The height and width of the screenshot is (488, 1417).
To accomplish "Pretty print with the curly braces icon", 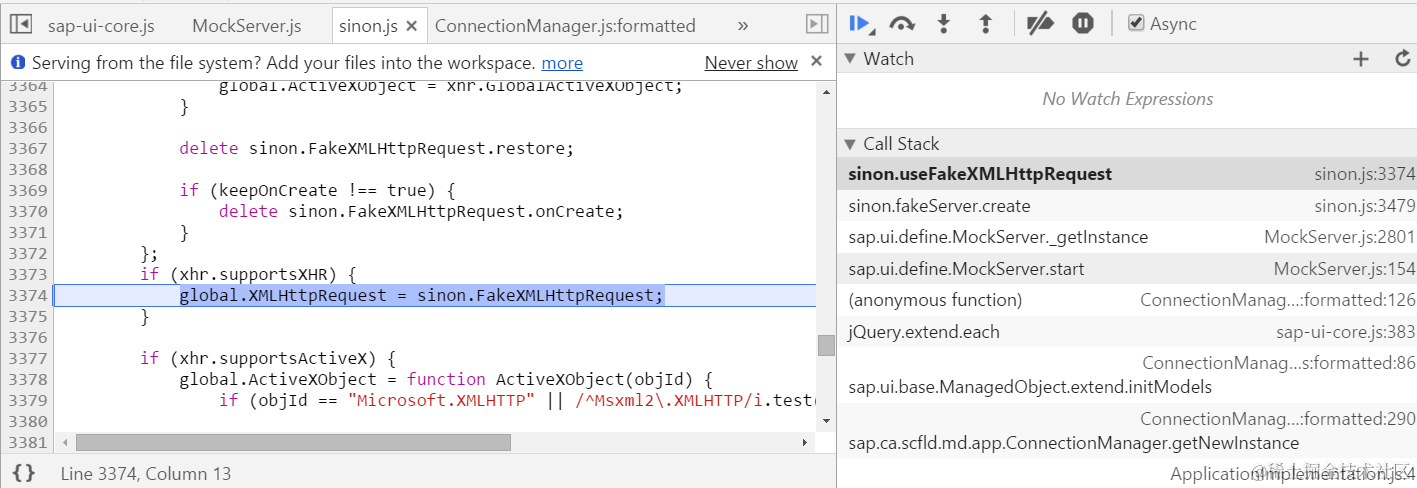I will coord(24,473).
